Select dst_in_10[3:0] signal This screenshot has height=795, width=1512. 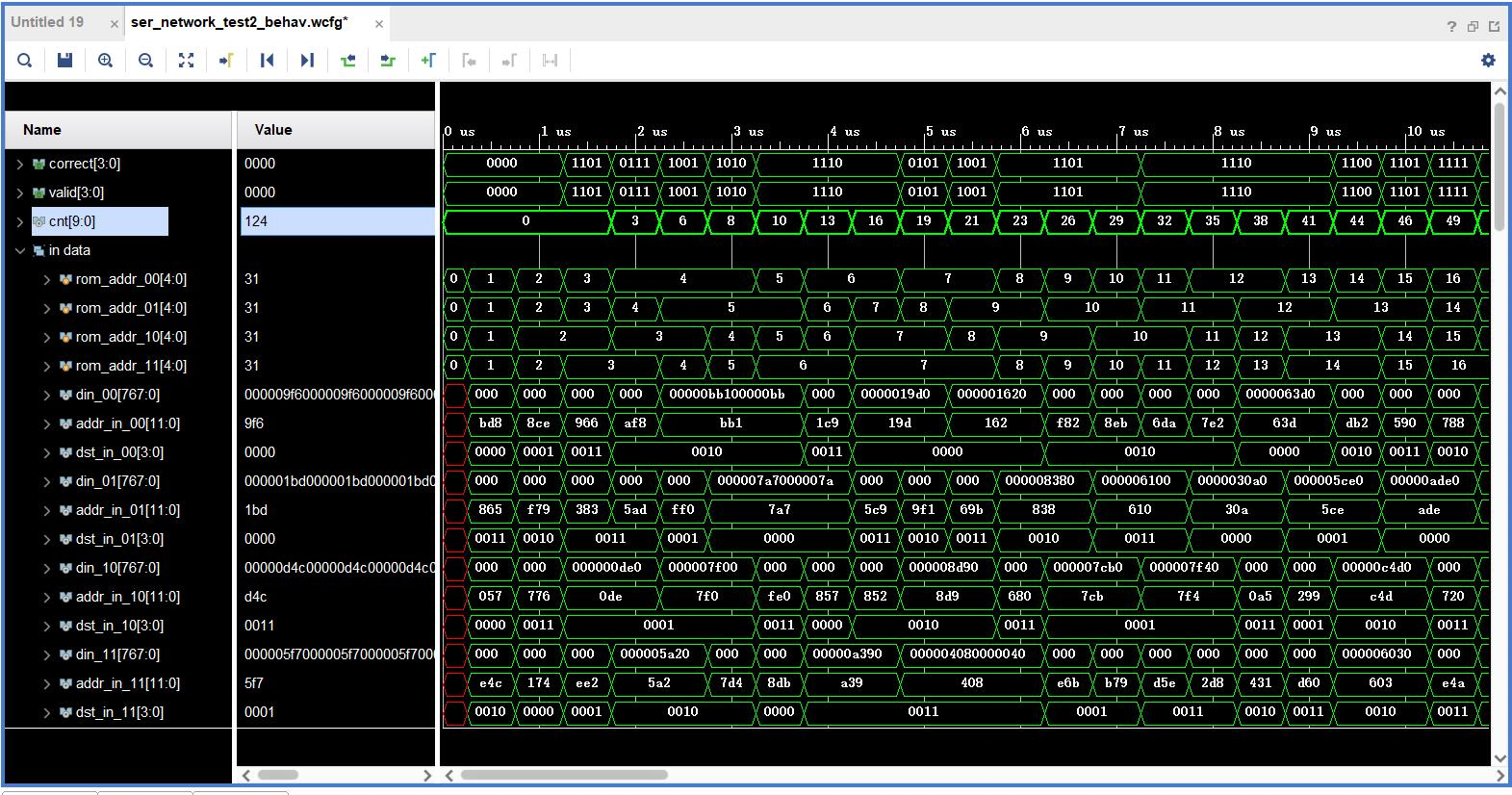click(x=120, y=626)
